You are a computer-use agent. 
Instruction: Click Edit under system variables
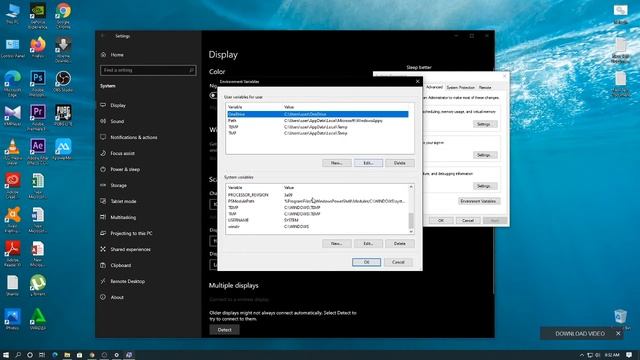point(368,244)
